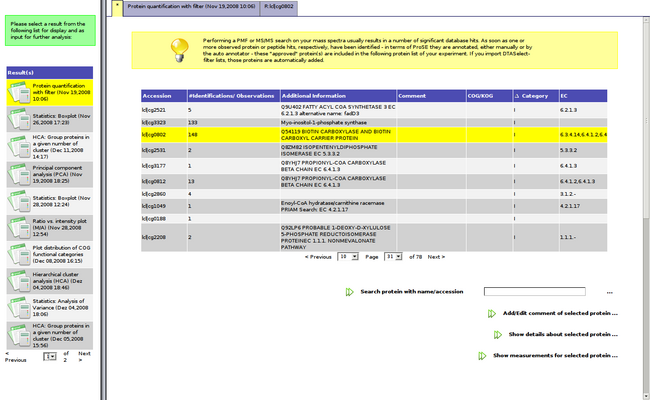Open the Statistics Boxplot Nov 28 12:24 icon
This screenshot has width=650, height=400.
coord(19,201)
